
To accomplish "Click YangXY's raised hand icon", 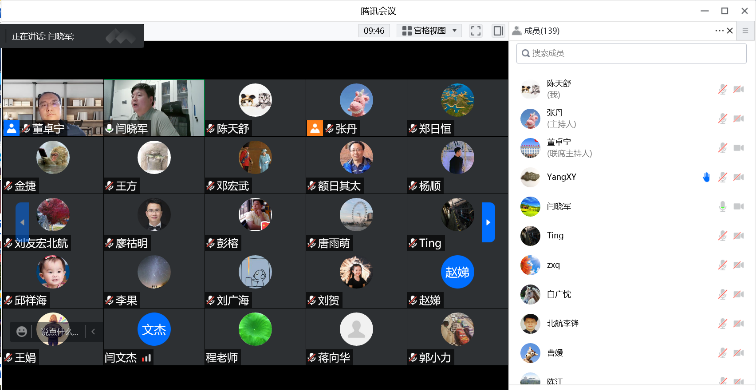I will tap(706, 177).
